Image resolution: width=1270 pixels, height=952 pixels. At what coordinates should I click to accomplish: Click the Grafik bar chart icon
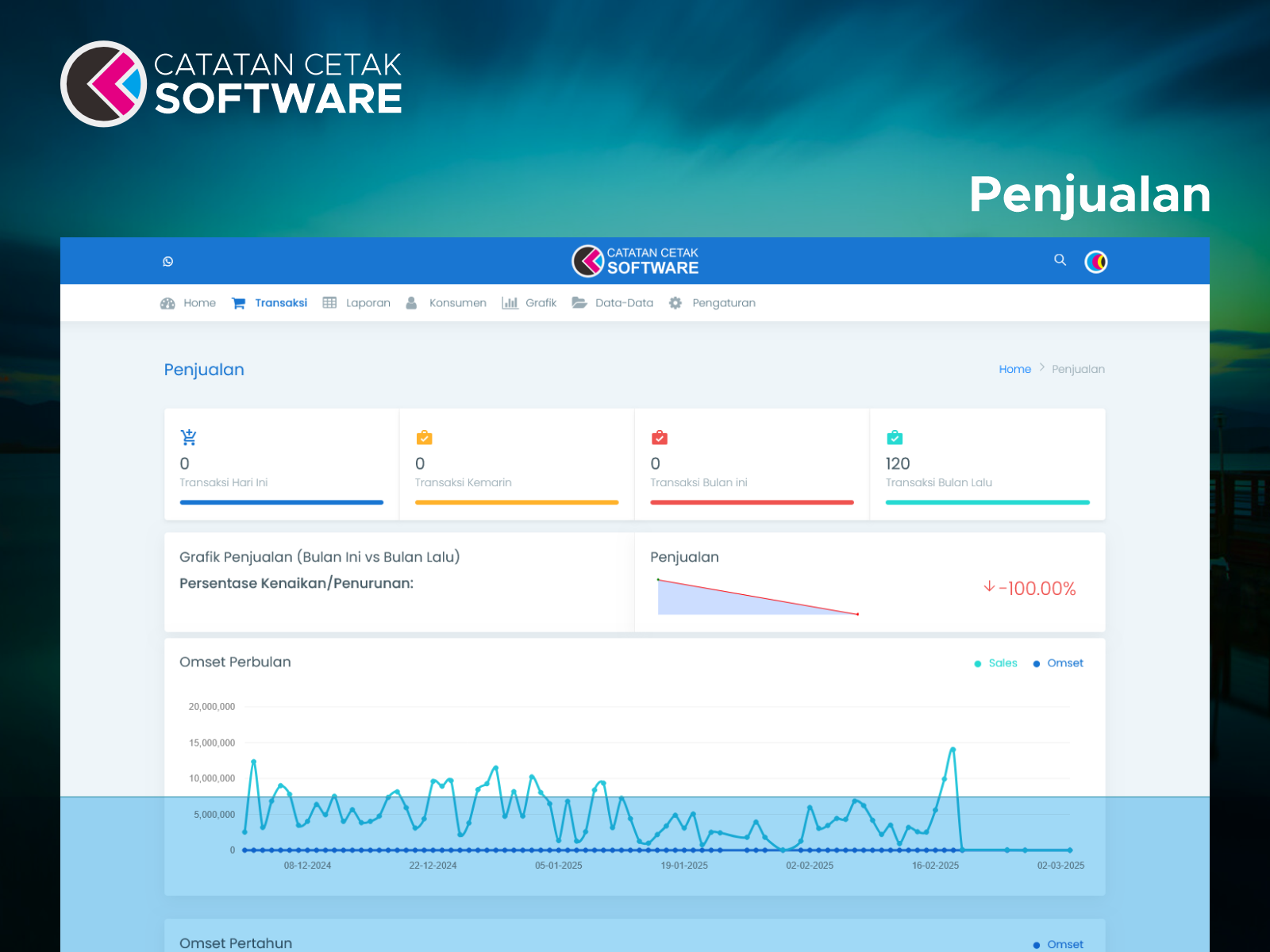click(x=510, y=303)
